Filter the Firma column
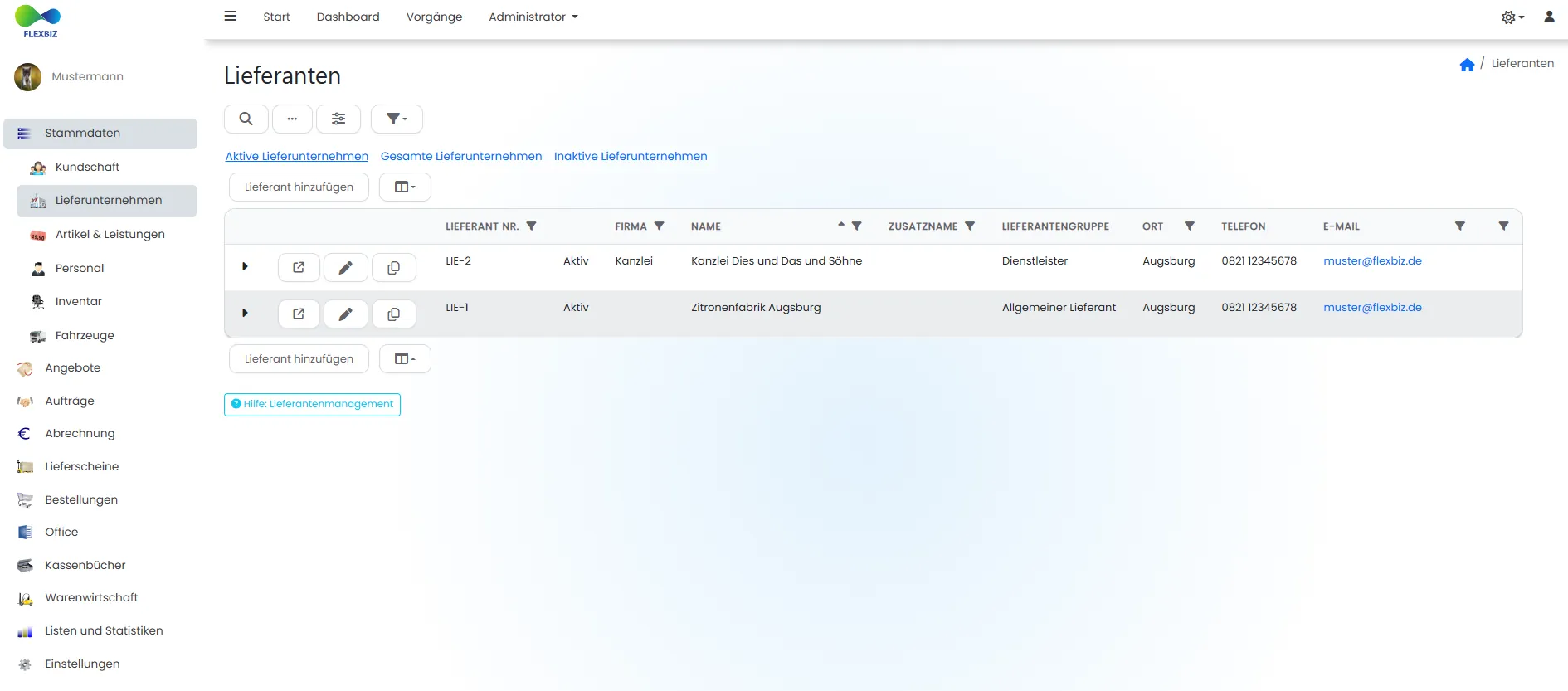 (x=660, y=226)
